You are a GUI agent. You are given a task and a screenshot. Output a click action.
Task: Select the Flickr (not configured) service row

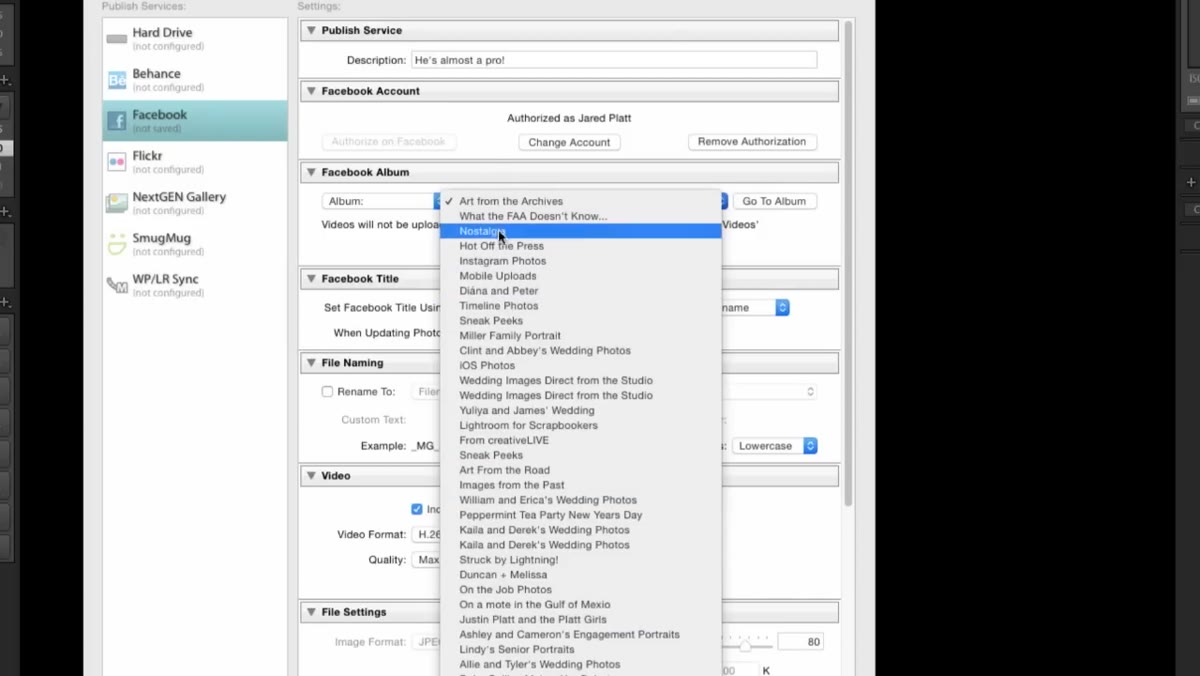[195, 162]
